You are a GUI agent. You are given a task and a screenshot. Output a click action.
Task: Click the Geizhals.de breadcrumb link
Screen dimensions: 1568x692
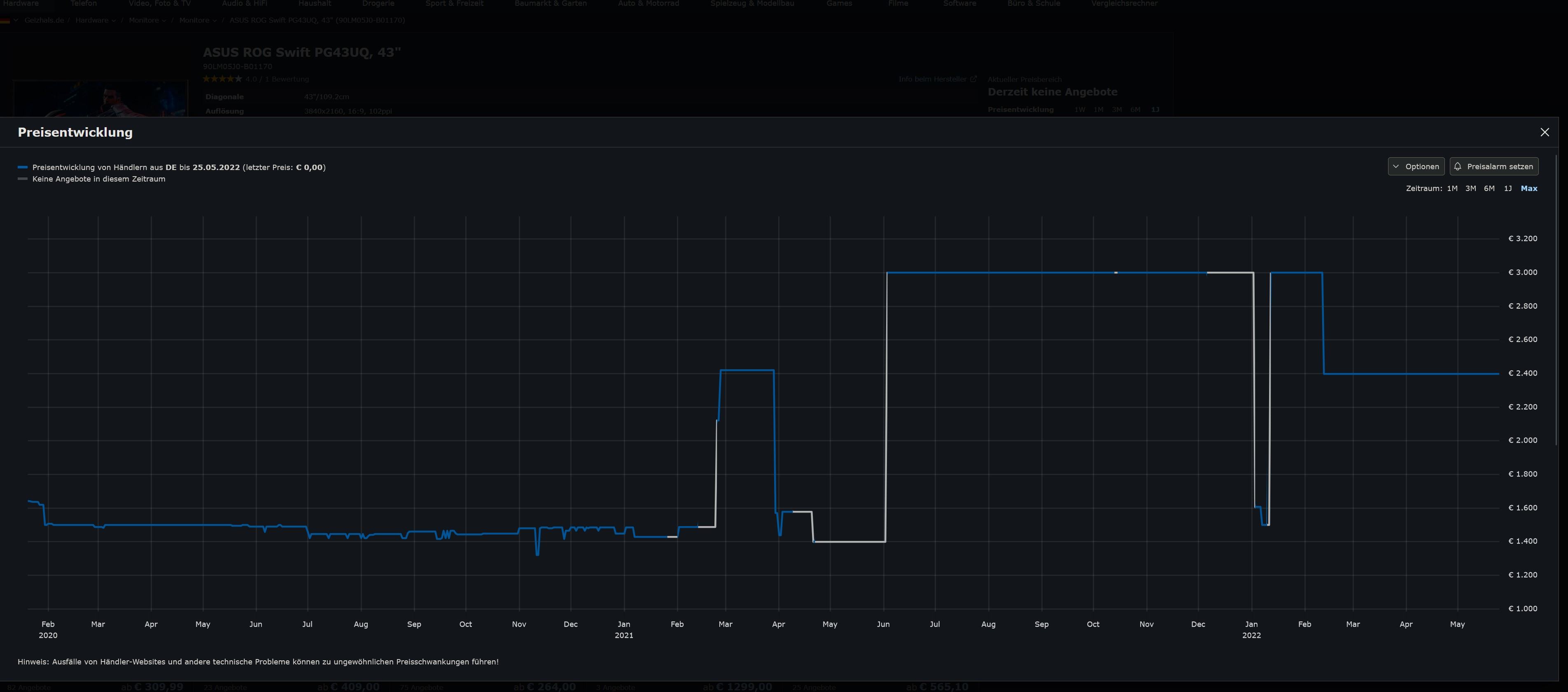pyautogui.click(x=44, y=20)
